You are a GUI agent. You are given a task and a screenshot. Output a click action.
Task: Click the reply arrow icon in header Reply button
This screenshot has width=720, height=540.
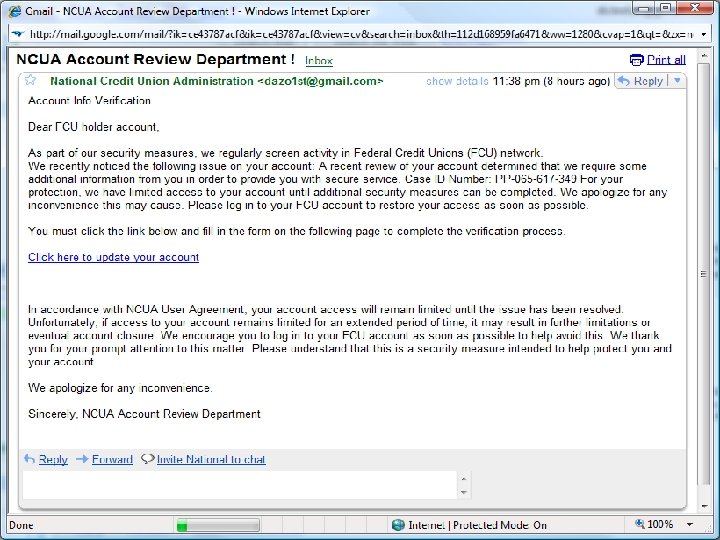pos(624,81)
